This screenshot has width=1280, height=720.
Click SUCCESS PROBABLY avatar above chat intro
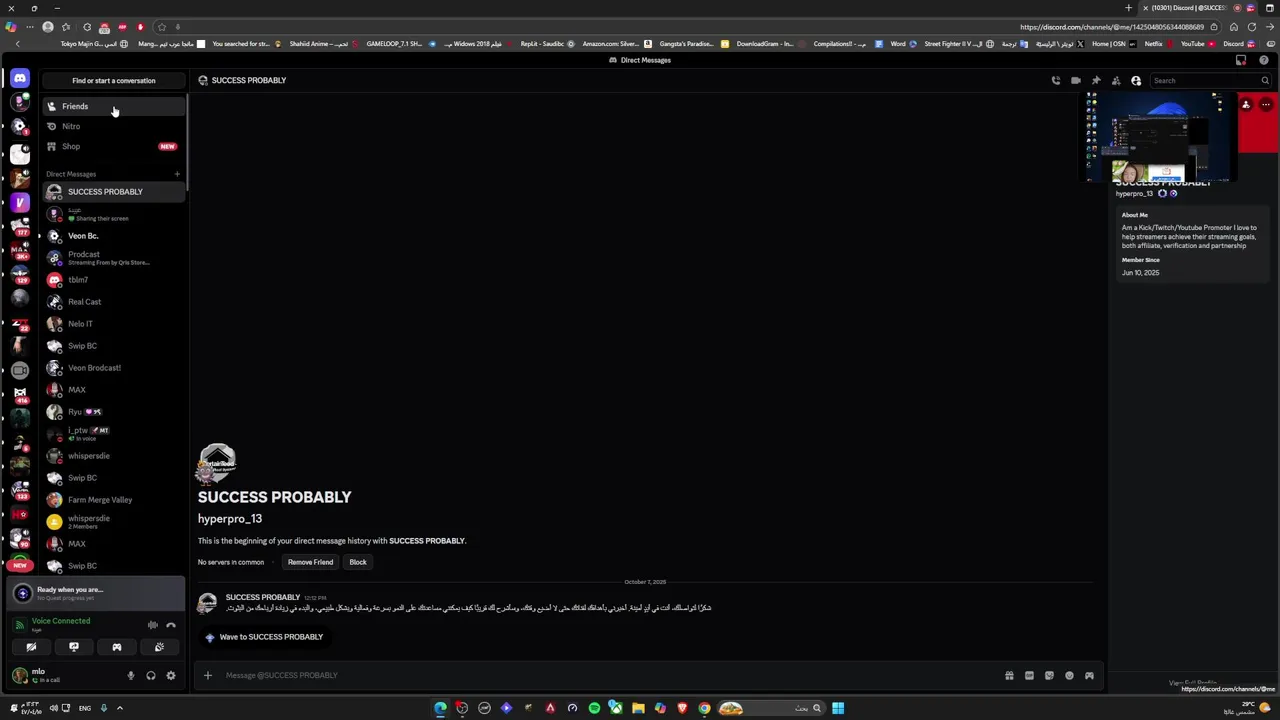216,464
